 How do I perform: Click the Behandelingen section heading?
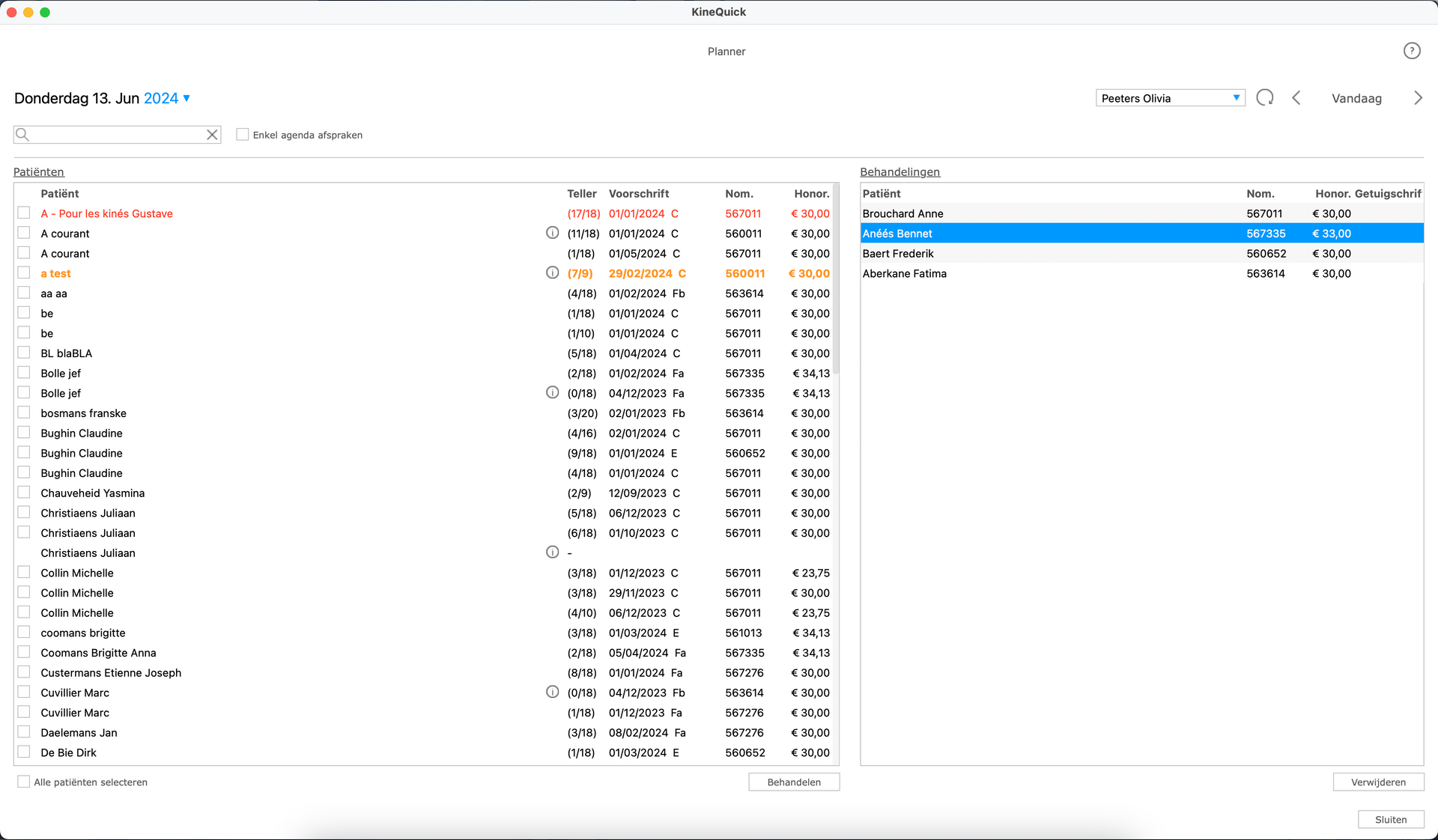(899, 171)
